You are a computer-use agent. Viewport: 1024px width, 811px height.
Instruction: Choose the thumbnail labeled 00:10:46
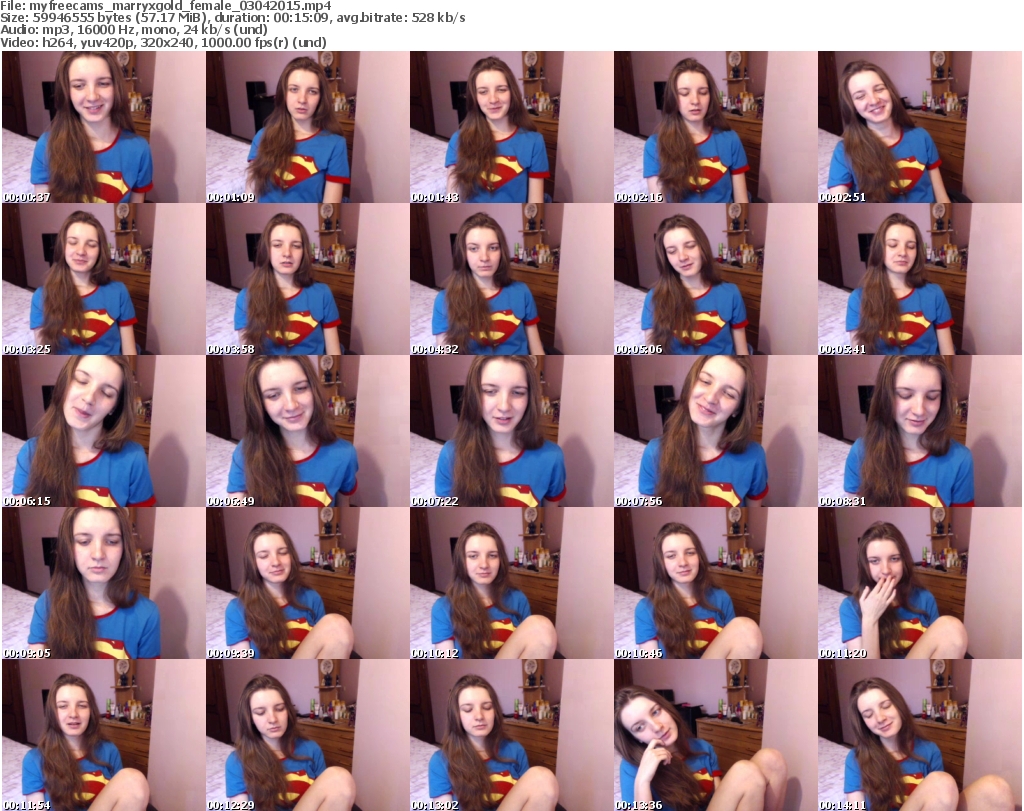click(x=715, y=583)
